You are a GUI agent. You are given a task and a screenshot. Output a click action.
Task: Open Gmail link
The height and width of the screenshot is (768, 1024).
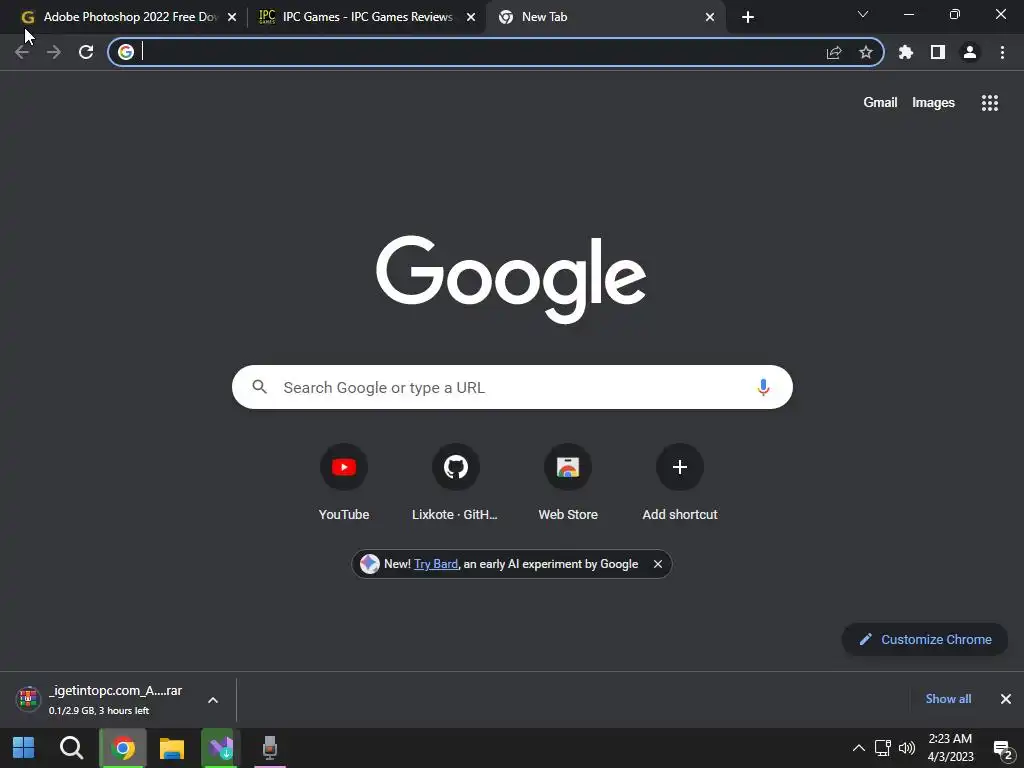pyautogui.click(x=880, y=103)
